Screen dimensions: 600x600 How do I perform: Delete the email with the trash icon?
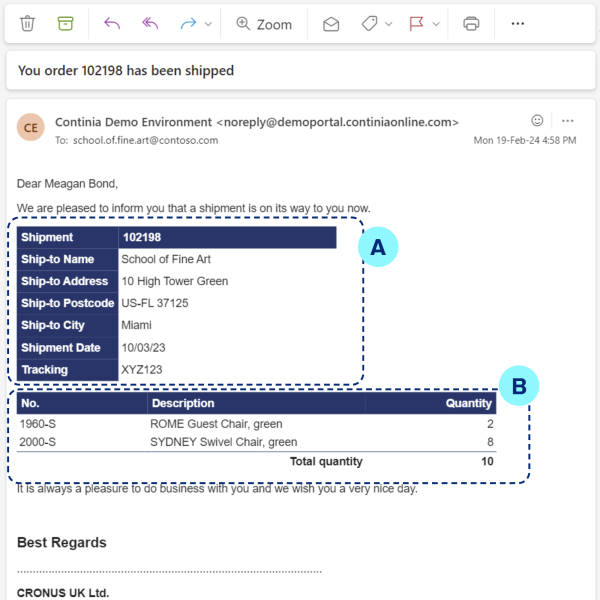tap(28, 24)
